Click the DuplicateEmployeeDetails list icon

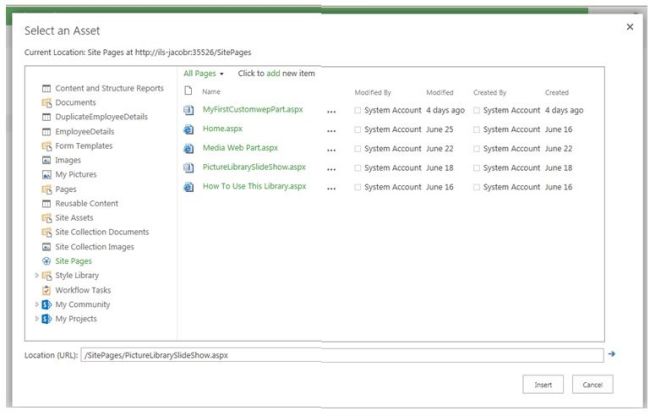click(x=46, y=117)
